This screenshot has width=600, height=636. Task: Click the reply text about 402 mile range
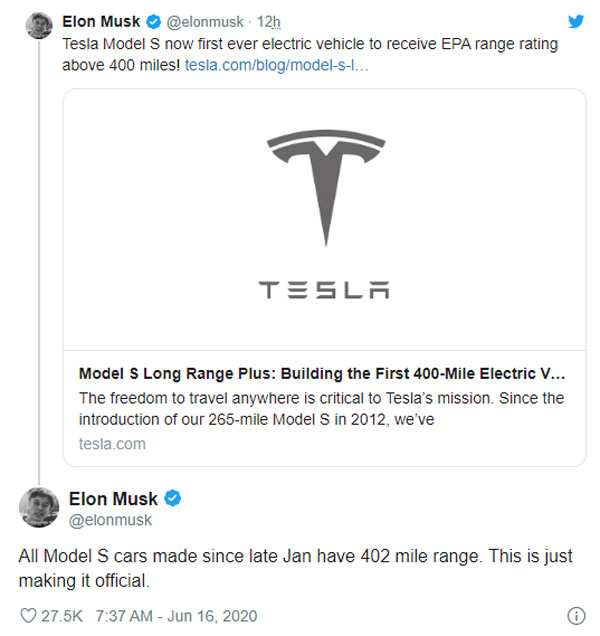(295, 568)
